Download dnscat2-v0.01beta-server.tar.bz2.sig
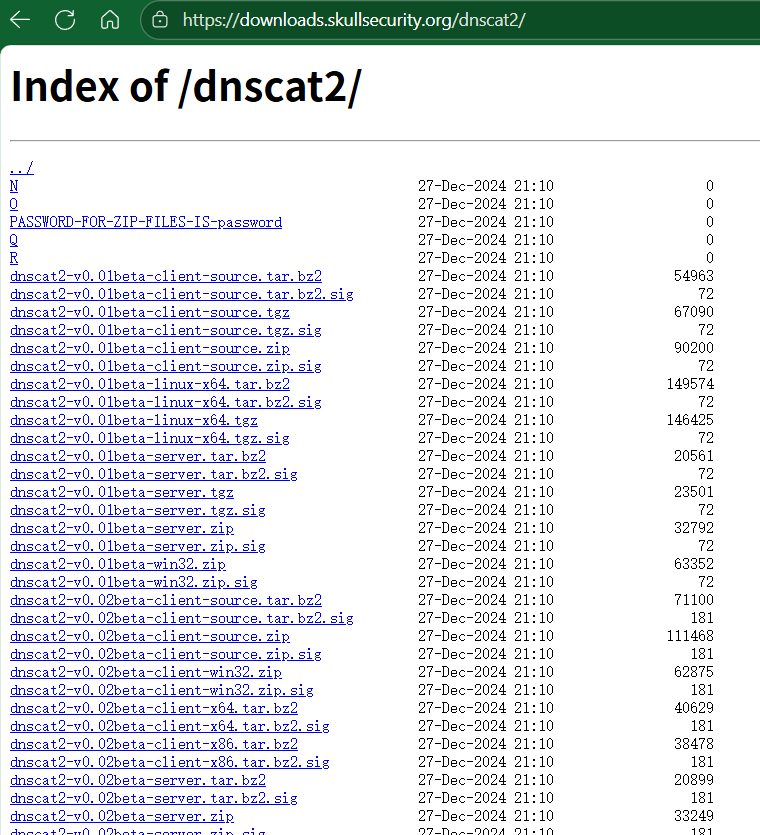 [154, 474]
